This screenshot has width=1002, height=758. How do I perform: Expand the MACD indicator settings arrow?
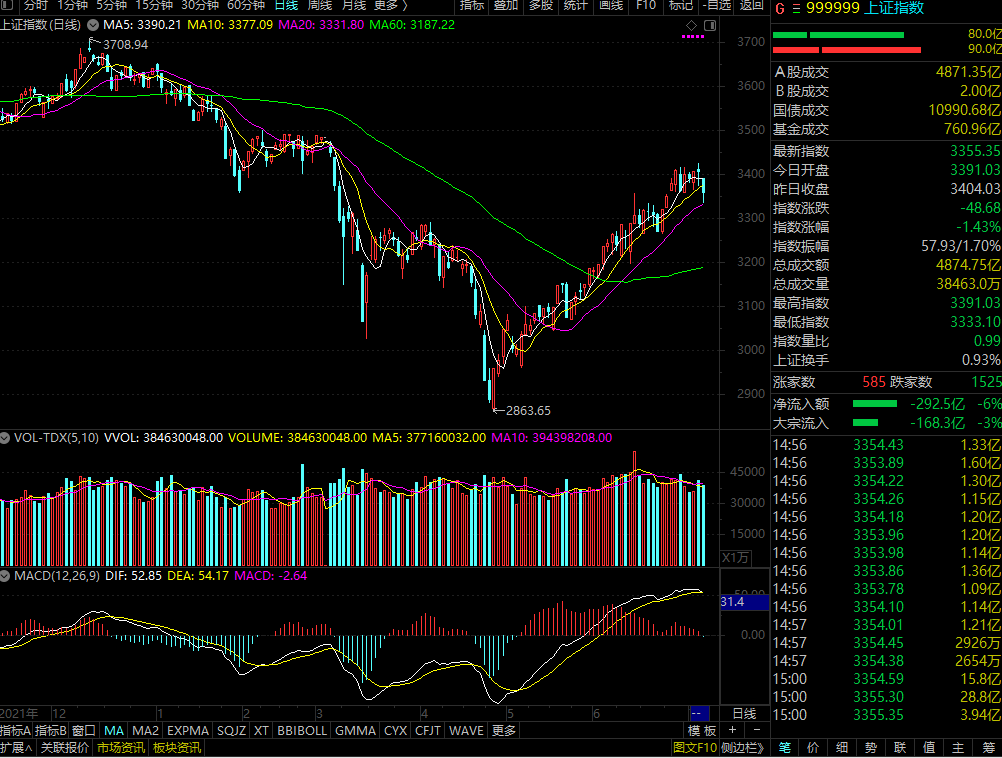coord(6,576)
